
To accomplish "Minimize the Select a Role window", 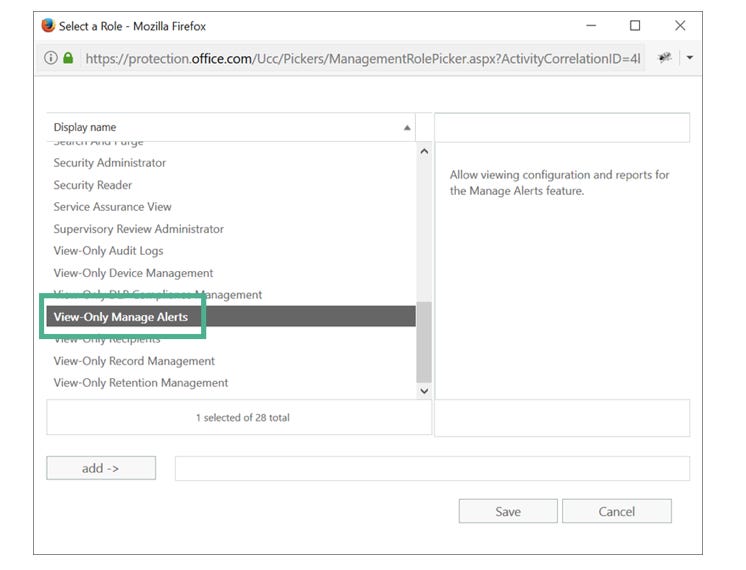I will (591, 26).
